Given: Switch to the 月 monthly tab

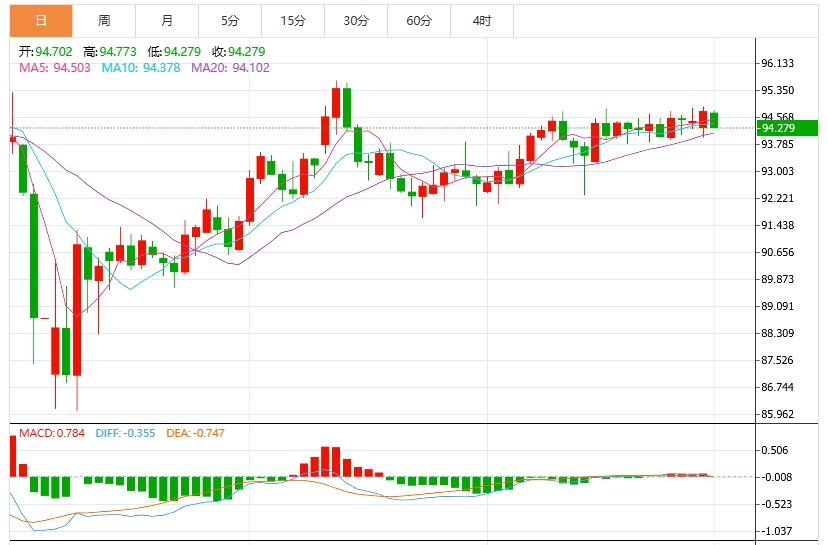Looking at the screenshot, I should coord(167,21).
